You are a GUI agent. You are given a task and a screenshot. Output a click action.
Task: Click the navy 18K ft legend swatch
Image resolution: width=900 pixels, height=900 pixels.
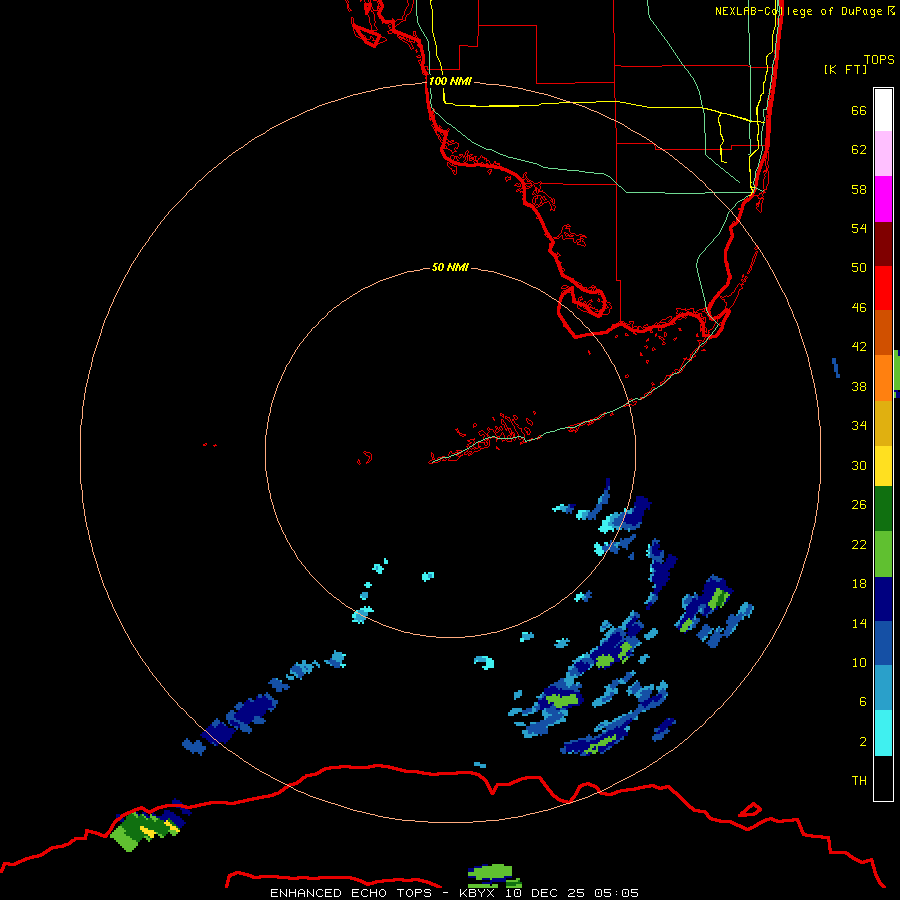[883, 599]
